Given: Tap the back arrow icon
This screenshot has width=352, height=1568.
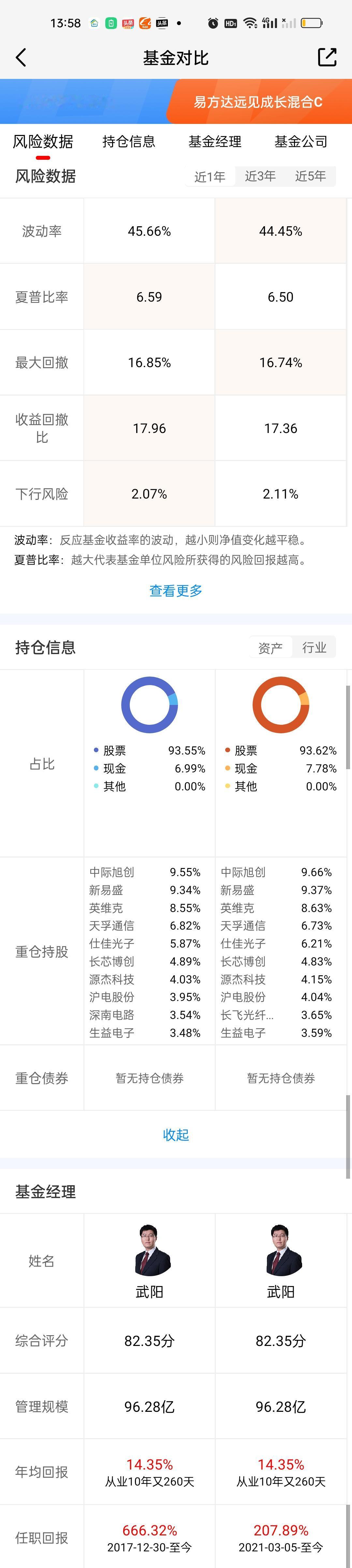Looking at the screenshot, I should (x=21, y=58).
